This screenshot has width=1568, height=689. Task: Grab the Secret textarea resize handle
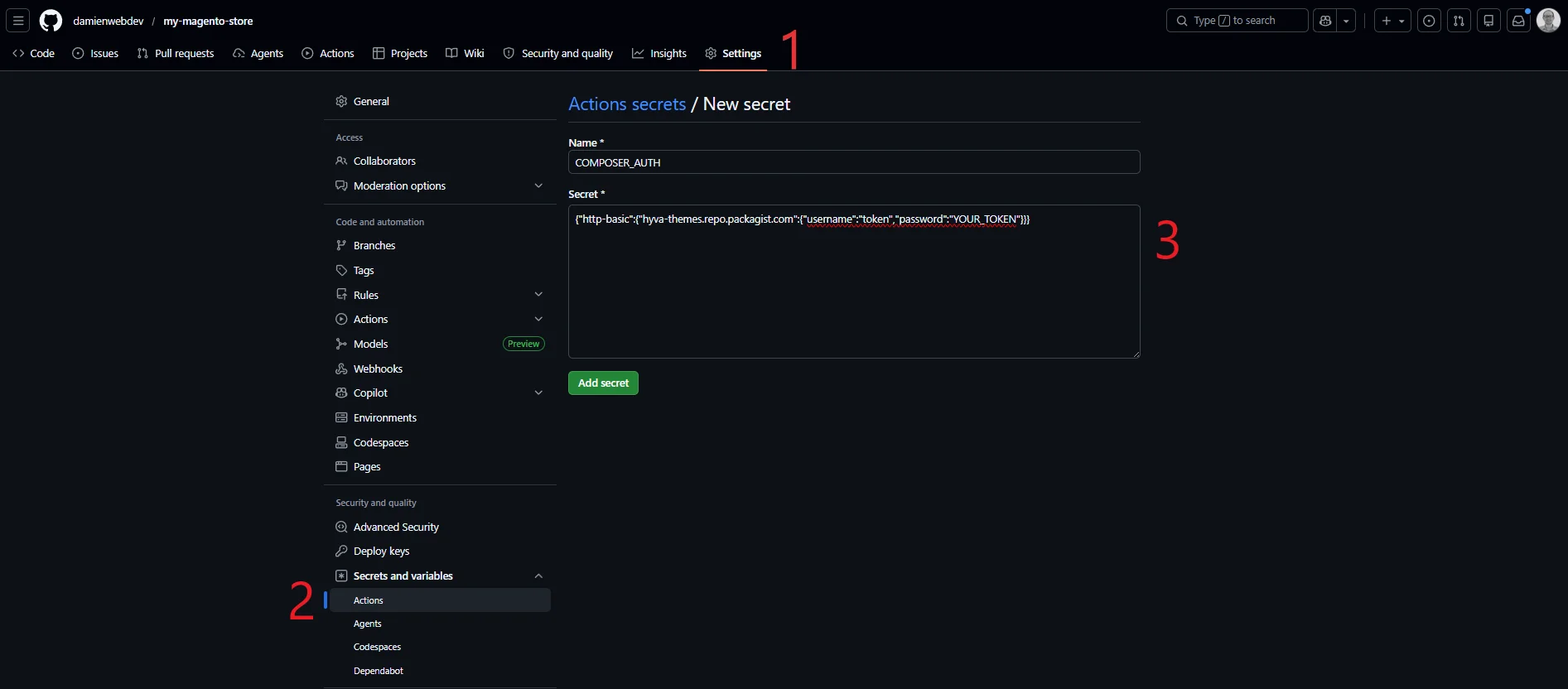tap(1136, 354)
